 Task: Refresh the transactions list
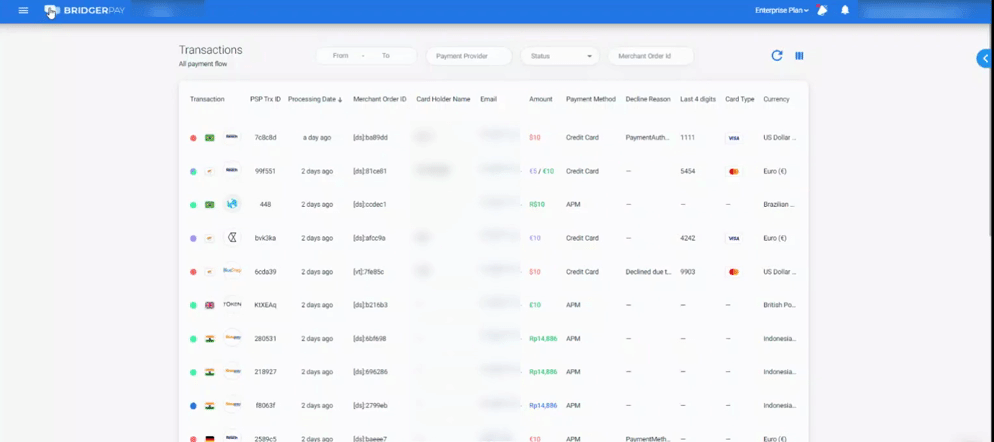pyautogui.click(x=777, y=56)
